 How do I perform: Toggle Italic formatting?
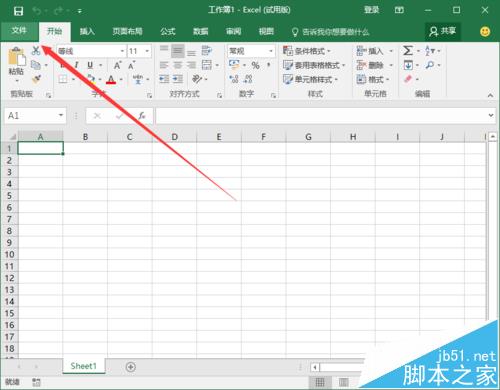tap(76, 65)
